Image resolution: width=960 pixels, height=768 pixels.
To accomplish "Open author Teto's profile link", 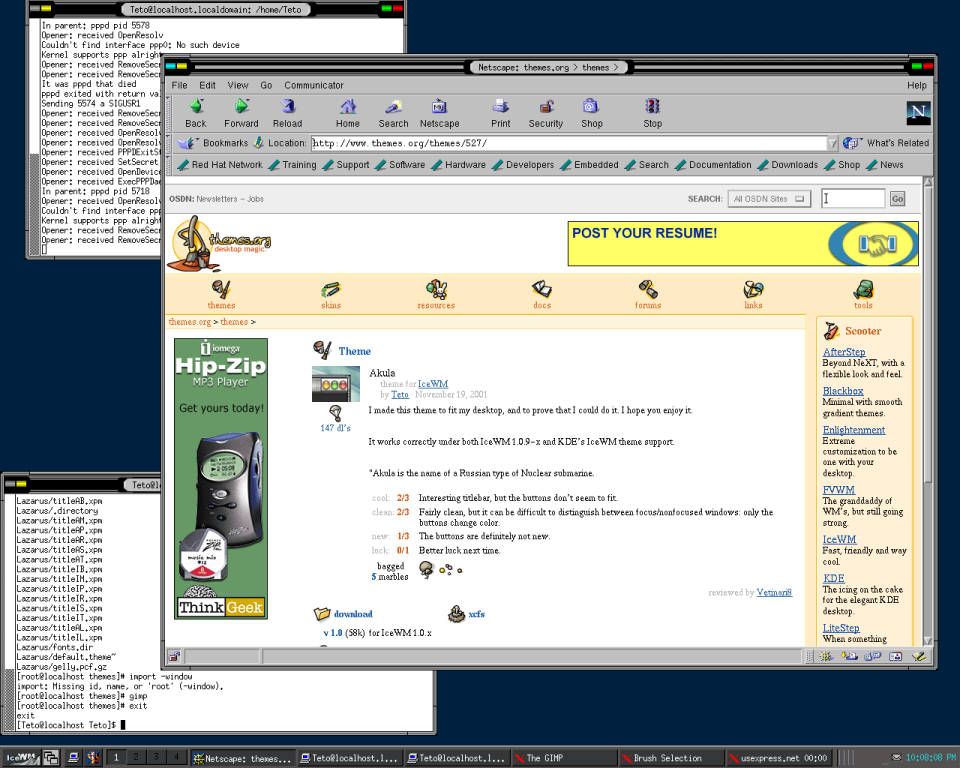I will 400,394.
